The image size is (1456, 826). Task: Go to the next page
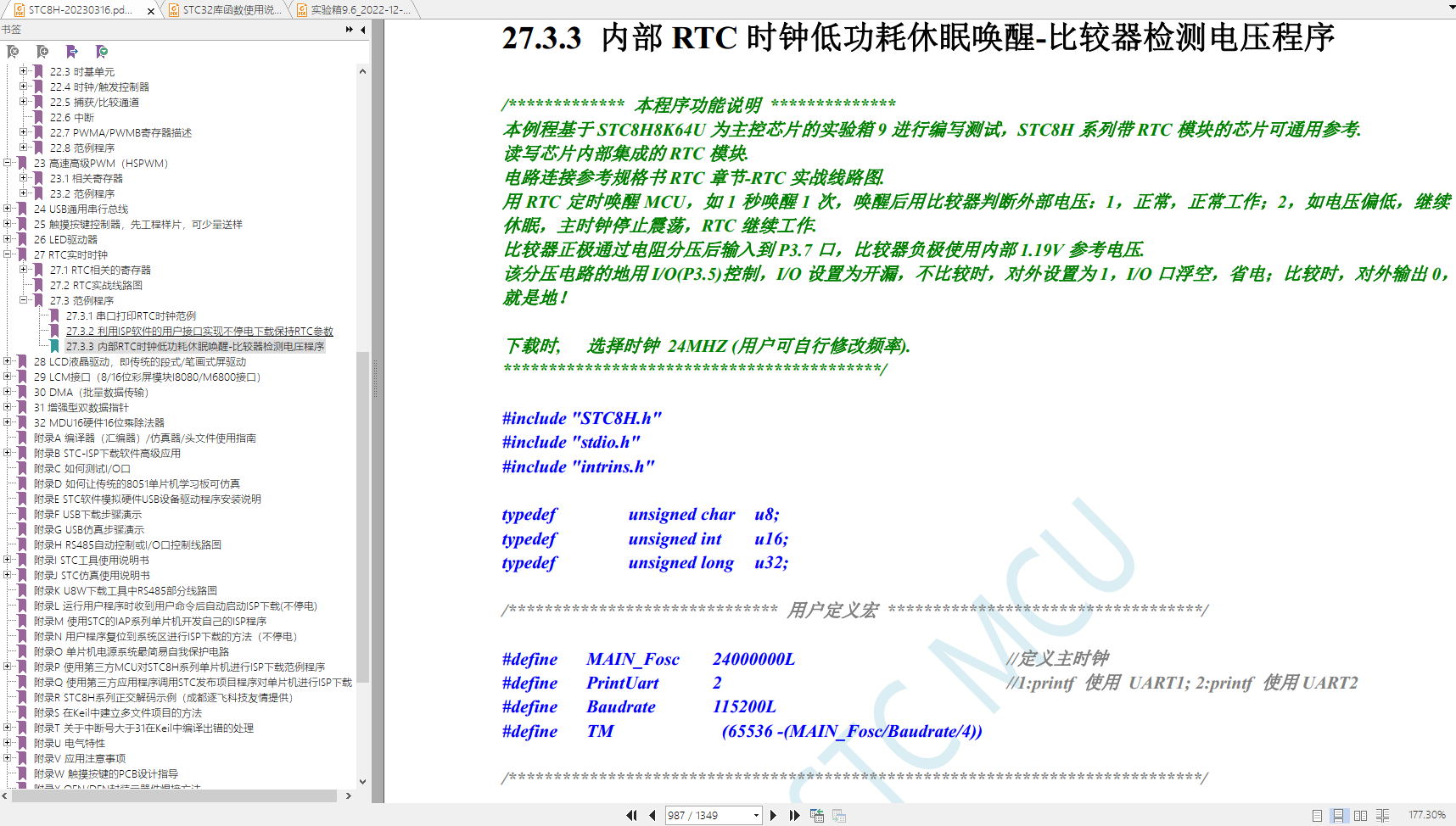click(x=773, y=815)
